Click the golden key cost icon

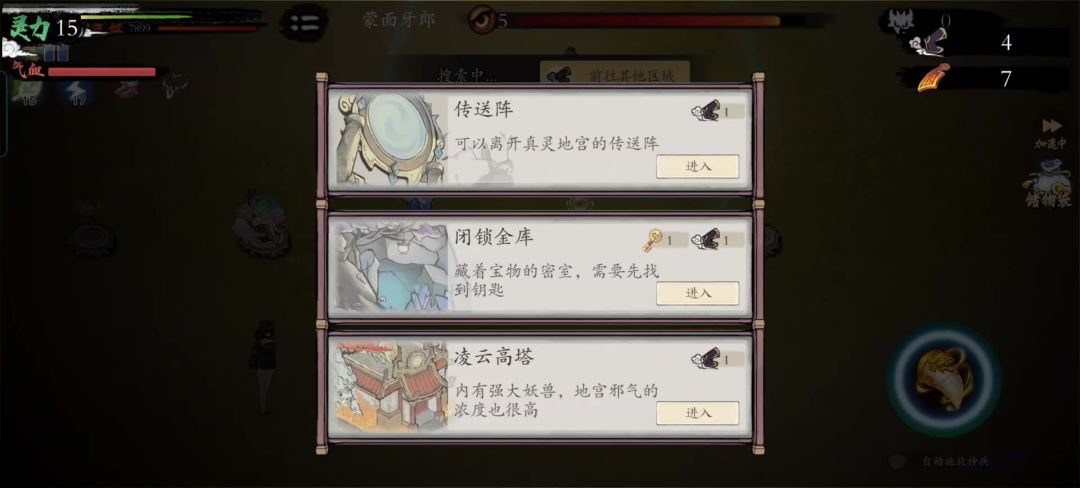point(652,240)
